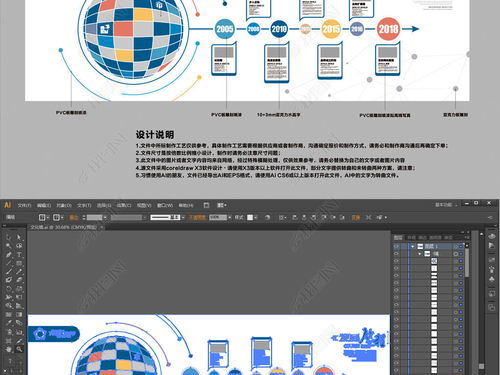Screen dimensions: 500x375
Task: Select the Zoom magnifier tool
Action: tap(19, 349)
